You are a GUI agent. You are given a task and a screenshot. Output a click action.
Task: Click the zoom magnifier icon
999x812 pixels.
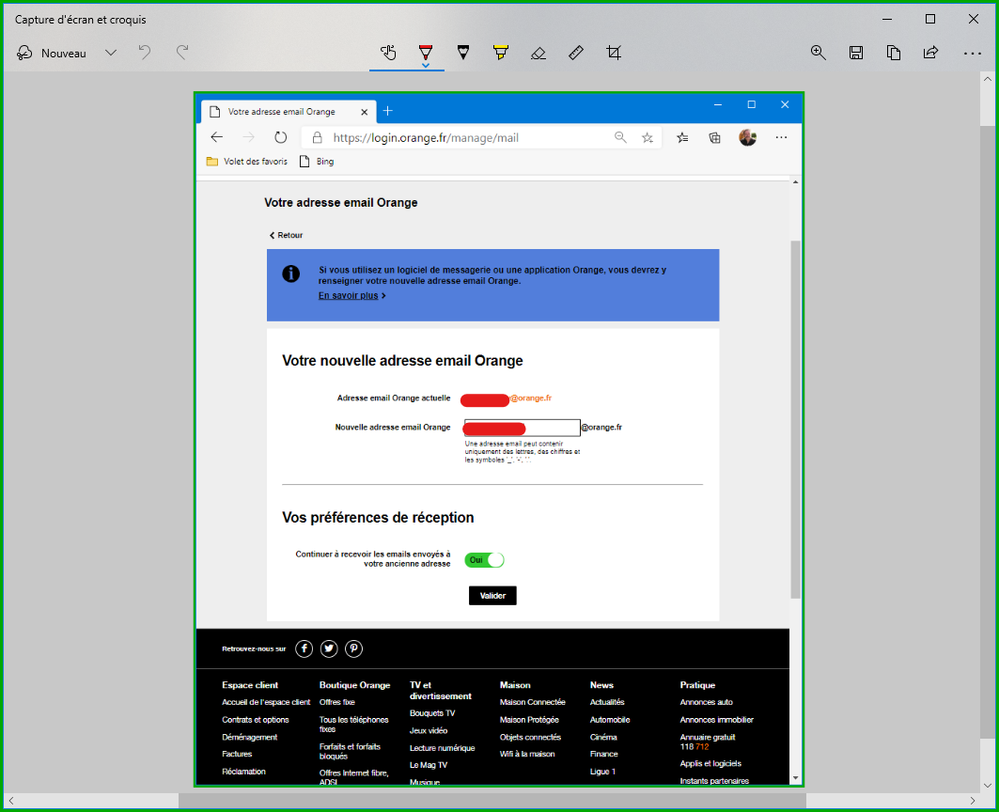[x=818, y=53]
